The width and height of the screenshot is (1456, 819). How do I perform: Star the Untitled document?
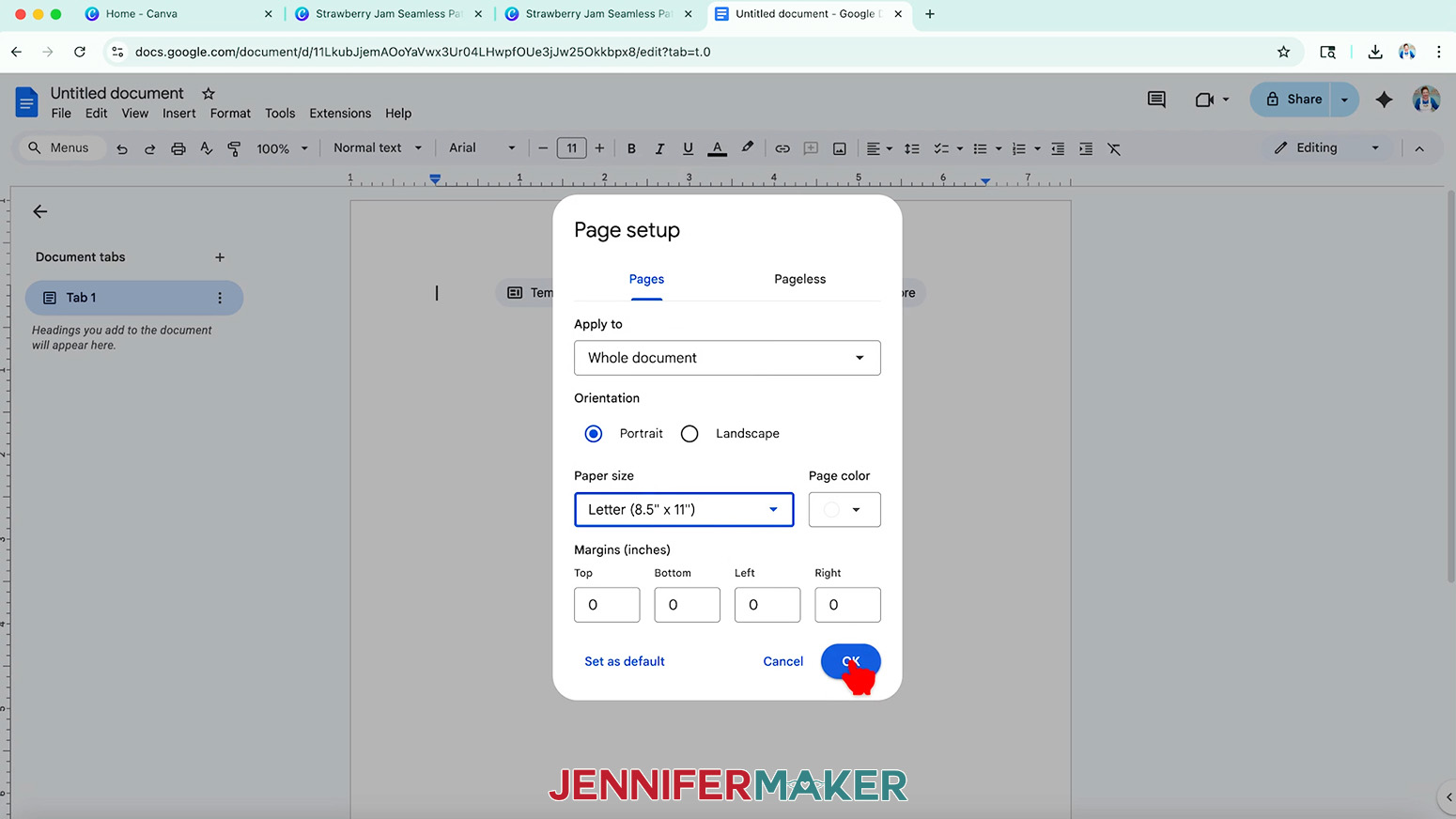click(209, 93)
